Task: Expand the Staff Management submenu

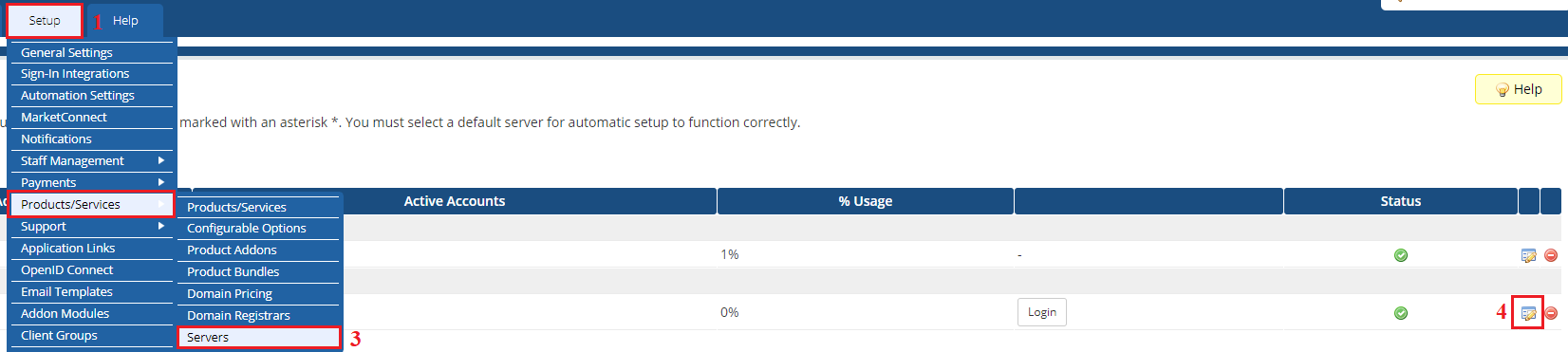Action: coord(92,160)
